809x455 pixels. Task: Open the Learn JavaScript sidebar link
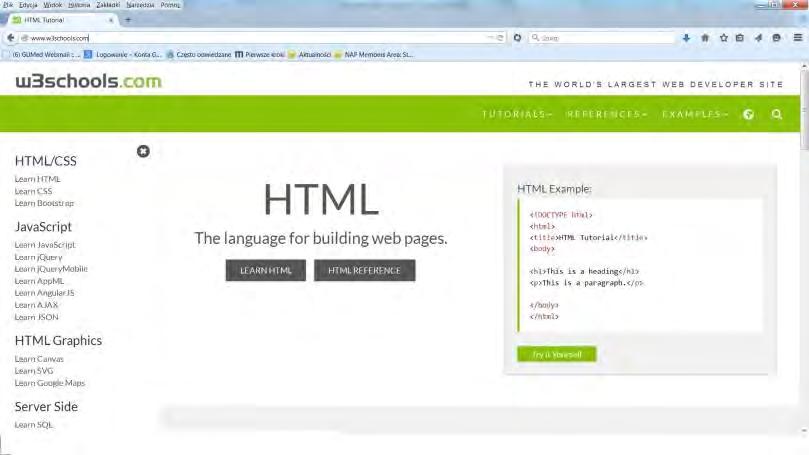coord(45,245)
